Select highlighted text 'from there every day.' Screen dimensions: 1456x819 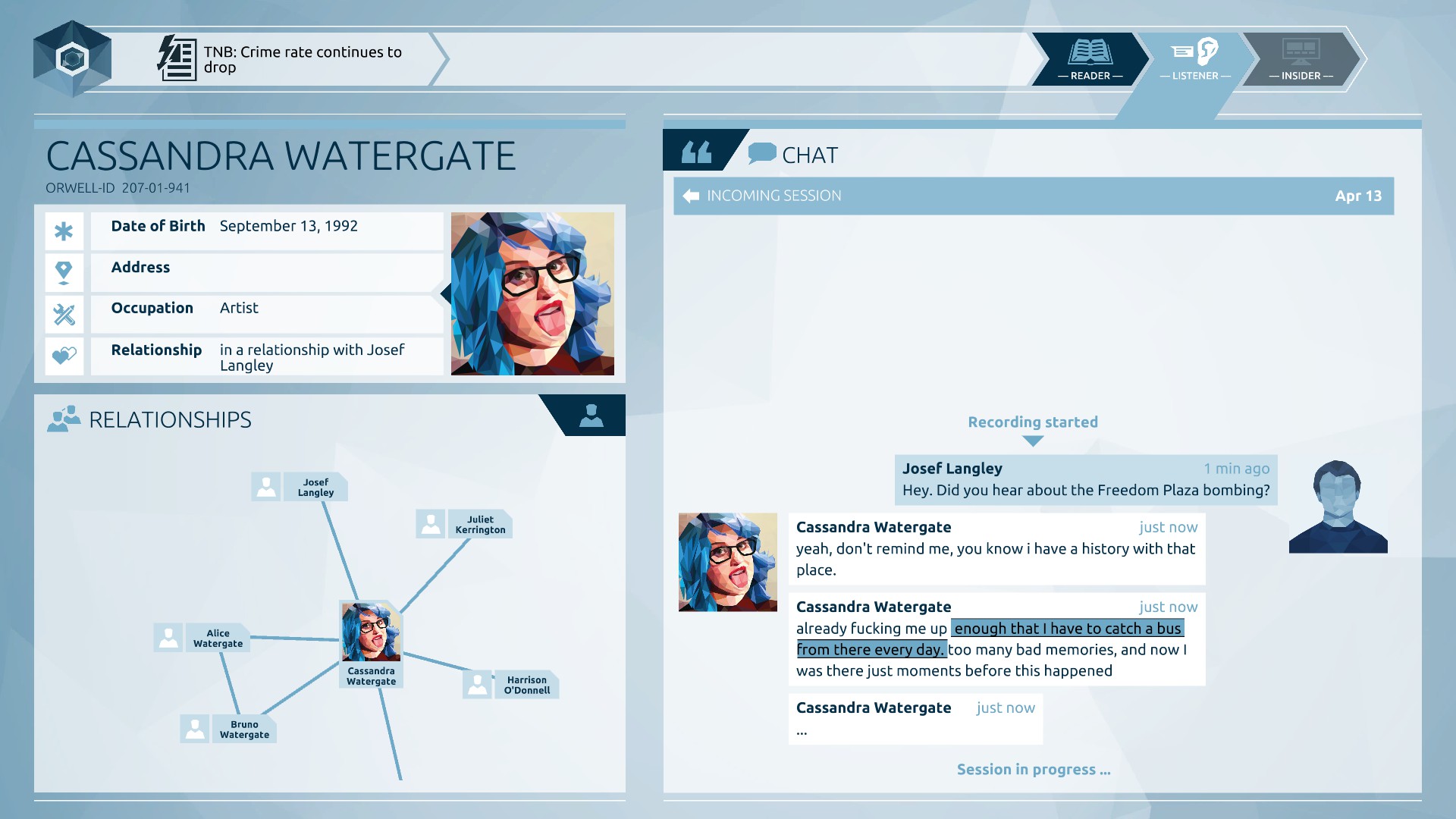(871, 650)
